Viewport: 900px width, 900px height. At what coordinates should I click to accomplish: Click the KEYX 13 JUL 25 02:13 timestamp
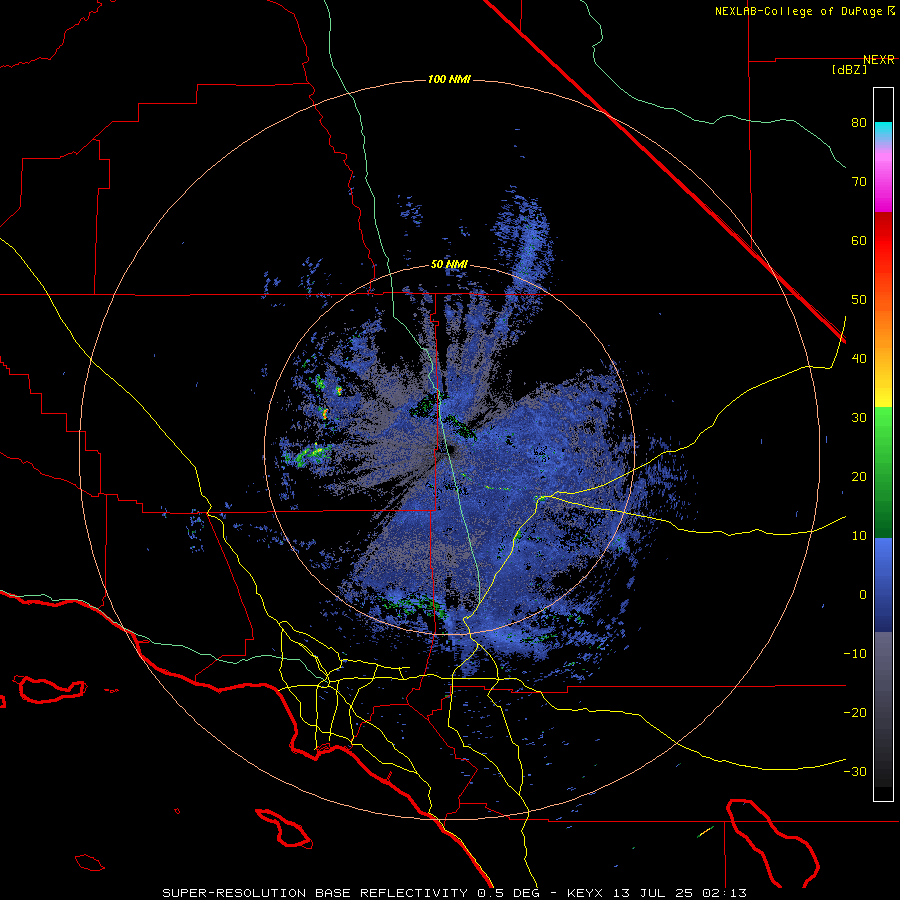click(657, 893)
